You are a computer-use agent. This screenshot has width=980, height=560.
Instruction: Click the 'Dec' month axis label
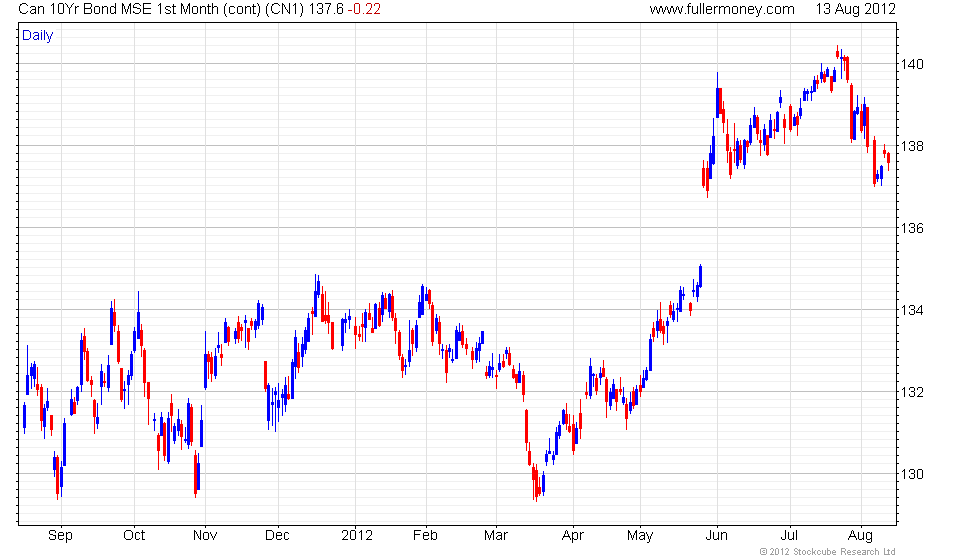(277, 536)
